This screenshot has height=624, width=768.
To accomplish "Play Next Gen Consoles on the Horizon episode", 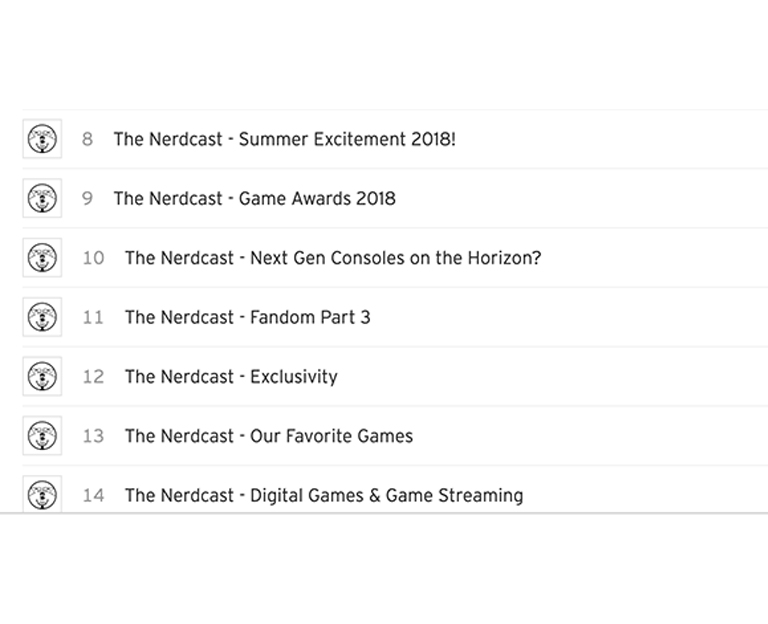I will [x=333, y=258].
